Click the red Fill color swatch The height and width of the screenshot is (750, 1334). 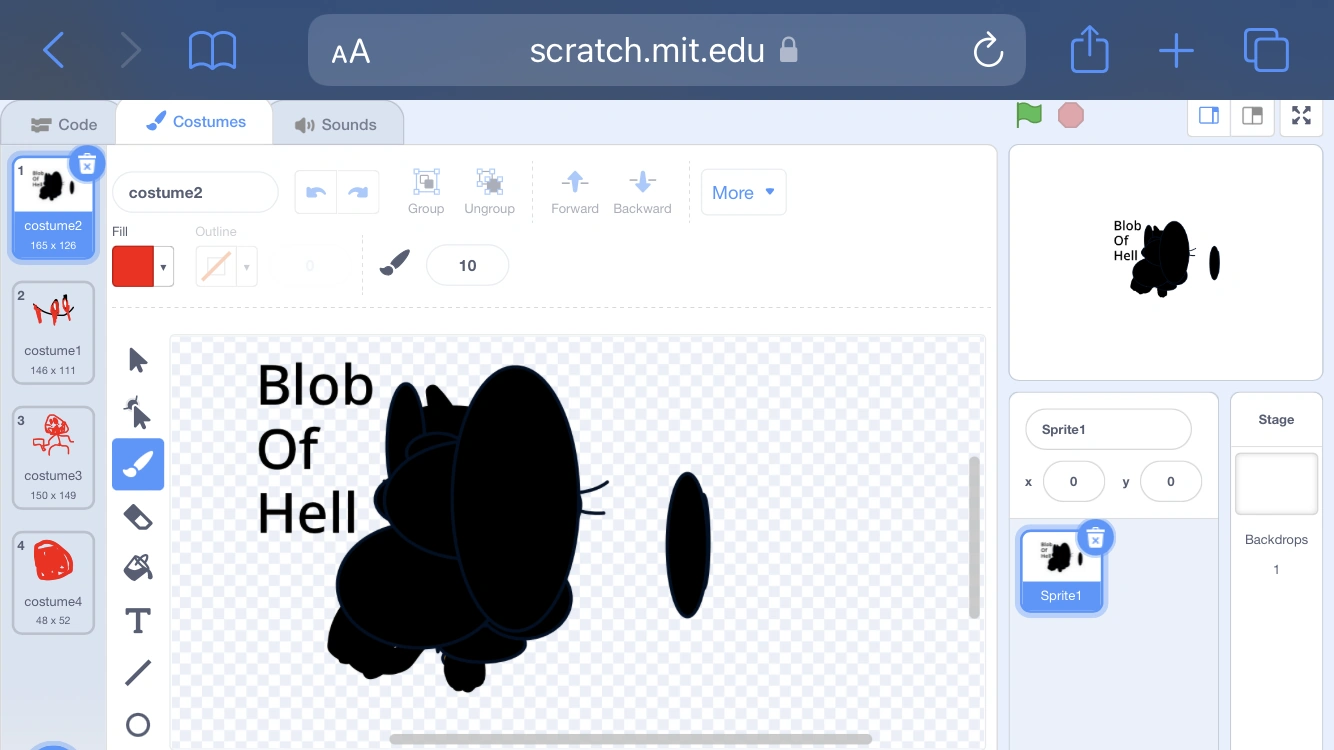(133, 267)
